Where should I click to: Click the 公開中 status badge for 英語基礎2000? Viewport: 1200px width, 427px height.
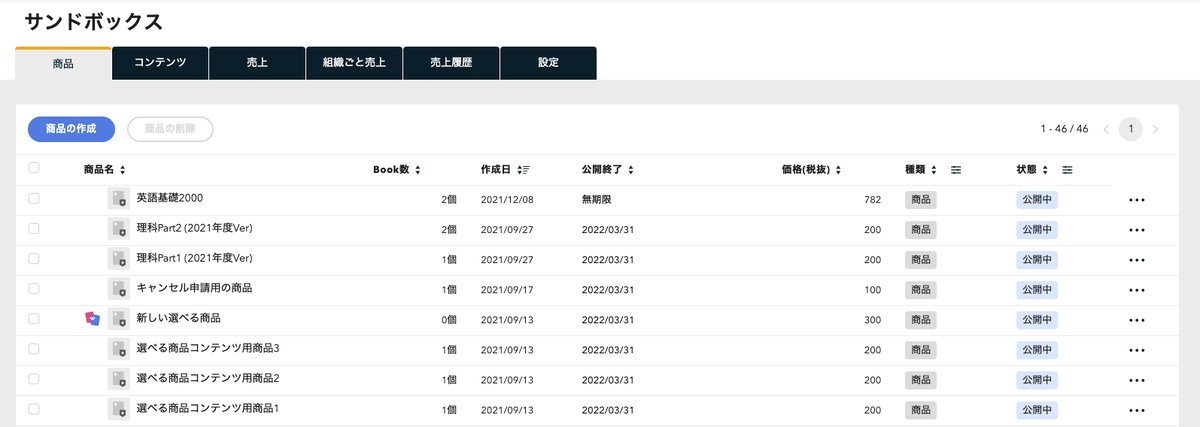pyautogui.click(x=1036, y=200)
